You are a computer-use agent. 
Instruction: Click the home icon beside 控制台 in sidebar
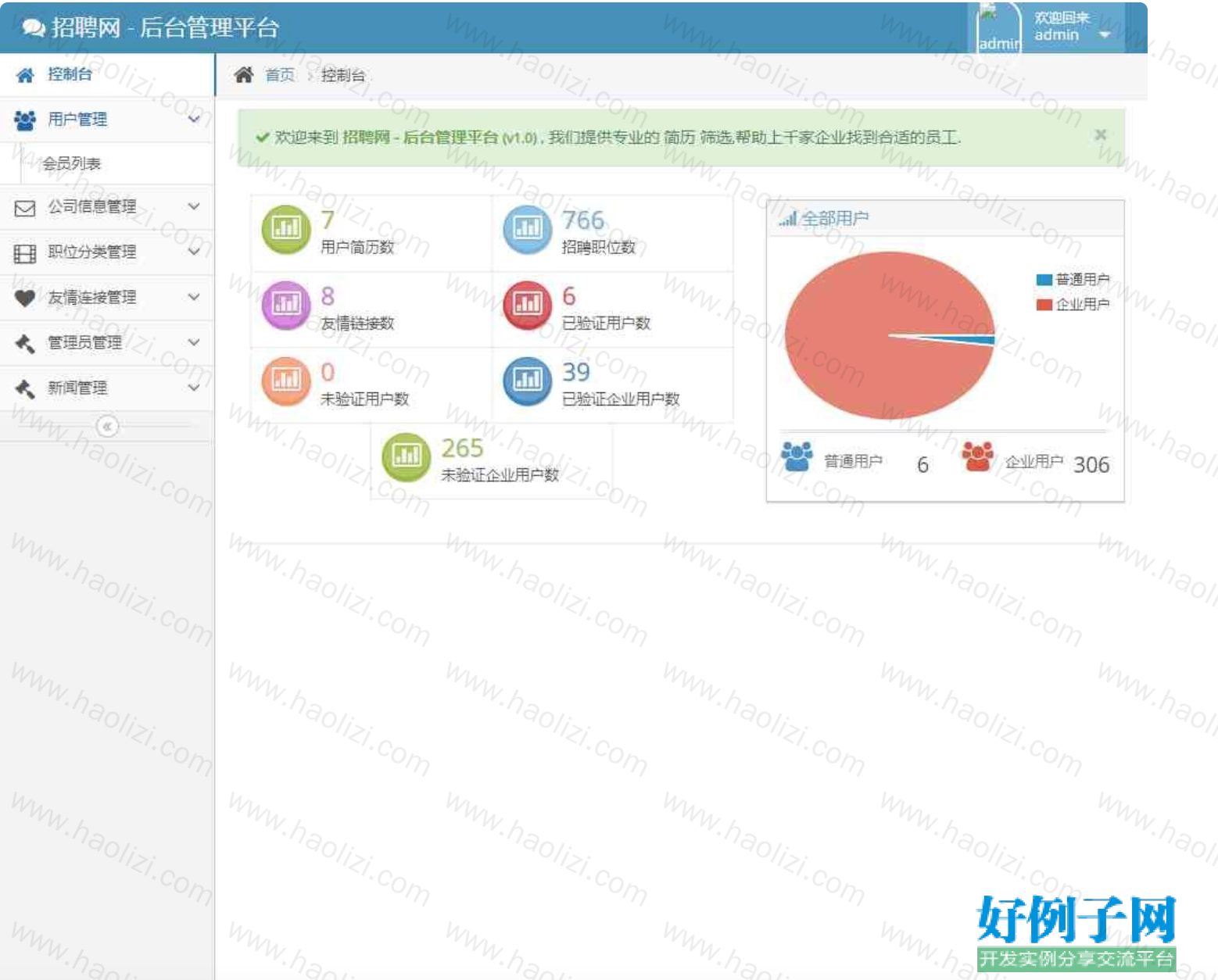click(25, 75)
